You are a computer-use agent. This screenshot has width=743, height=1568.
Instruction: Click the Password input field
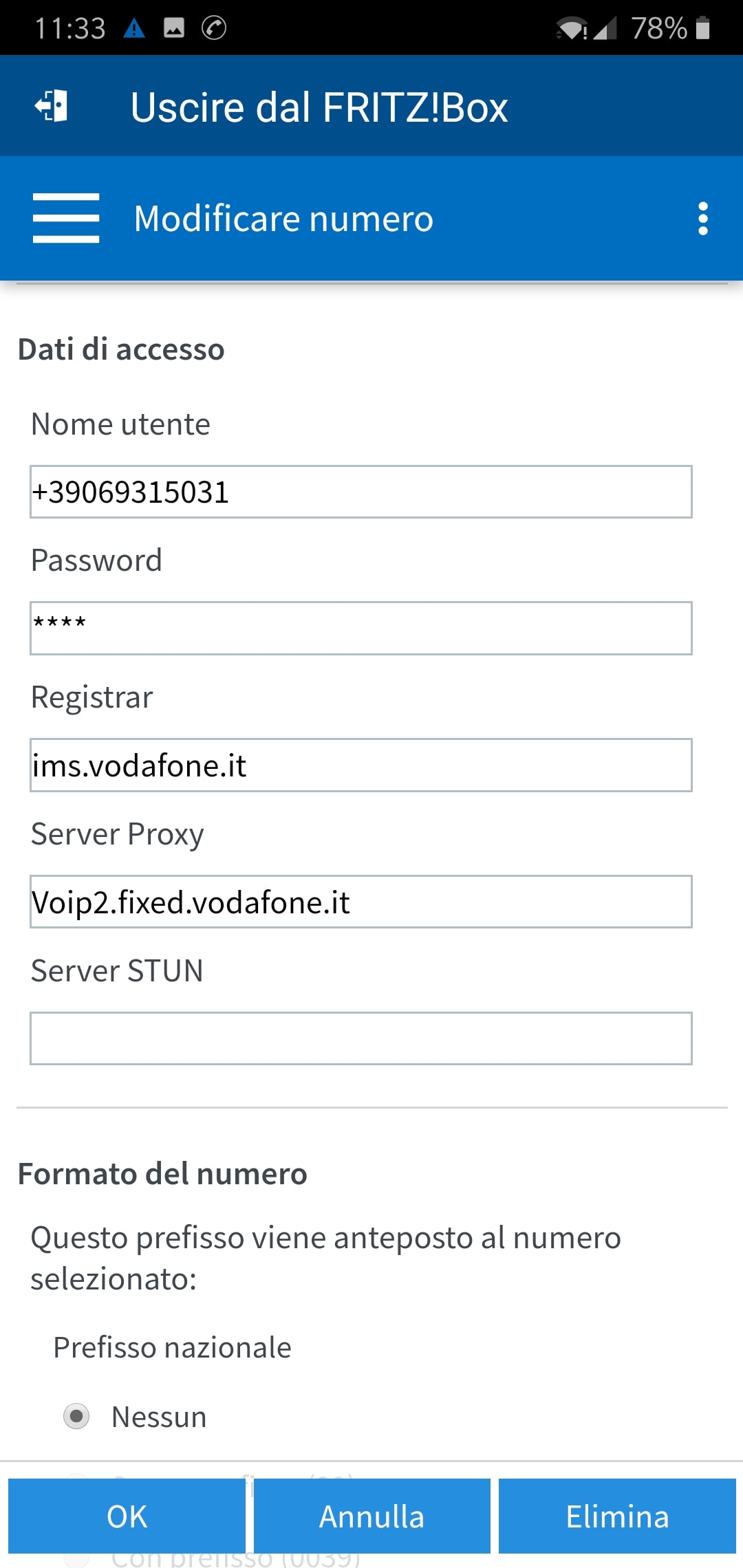(x=361, y=629)
